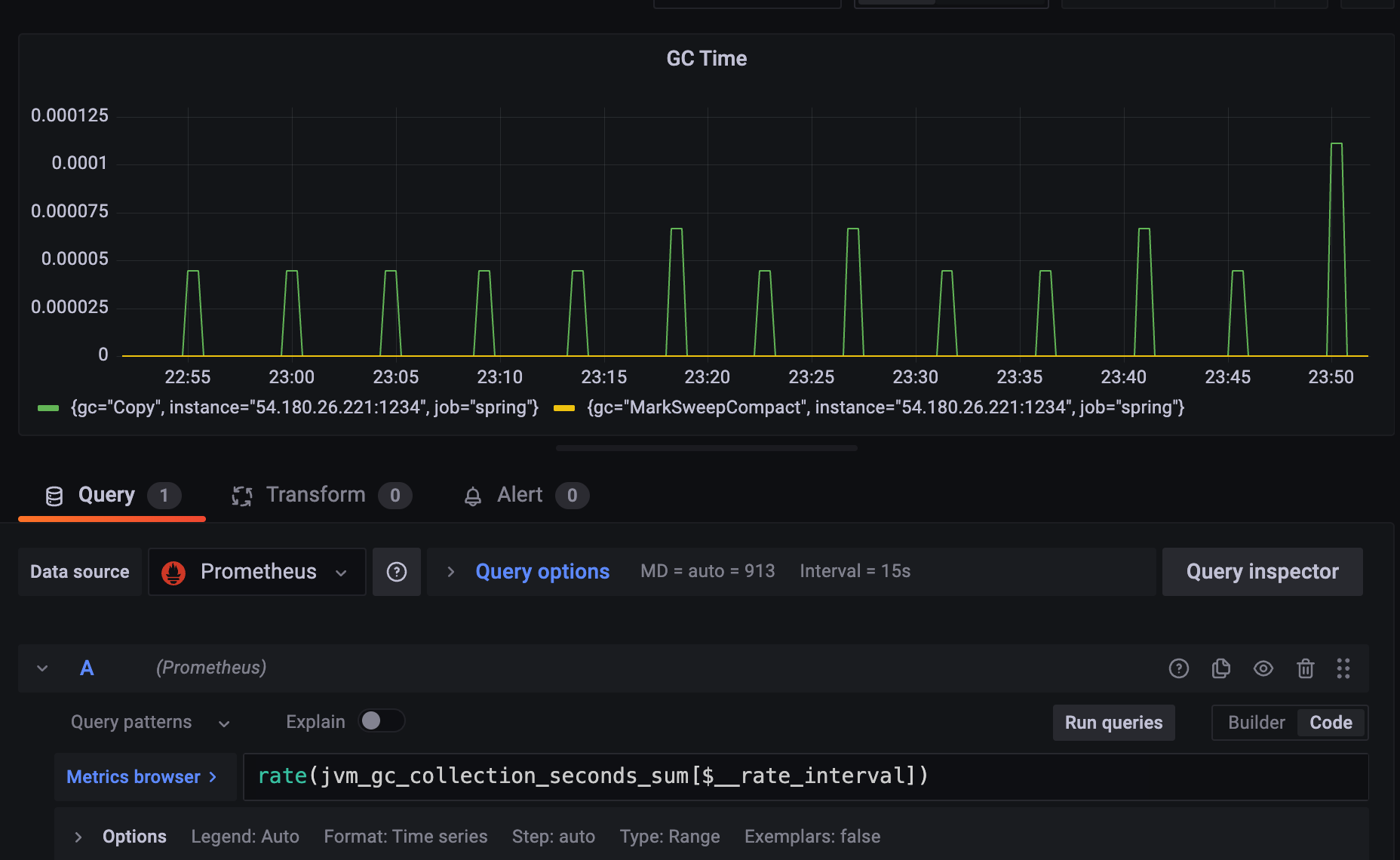
Task: Click the panel resize handle bar
Action: (x=707, y=448)
